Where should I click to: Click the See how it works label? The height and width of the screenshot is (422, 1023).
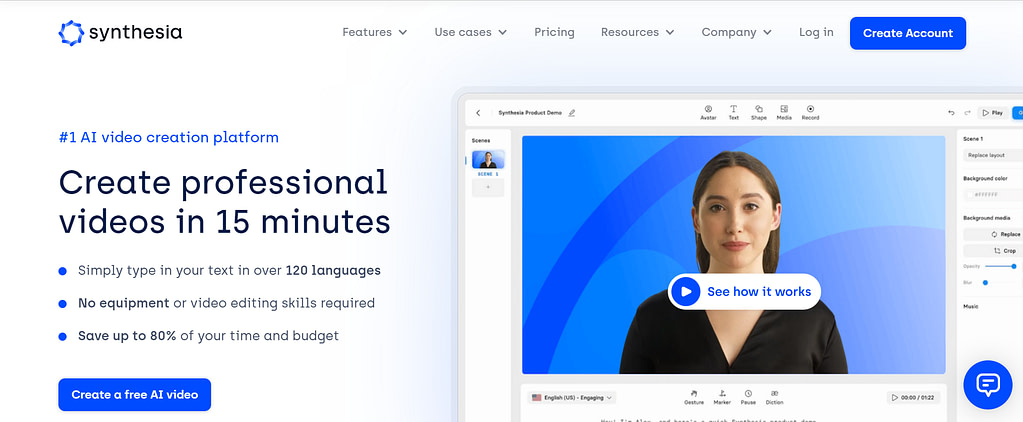pos(759,292)
